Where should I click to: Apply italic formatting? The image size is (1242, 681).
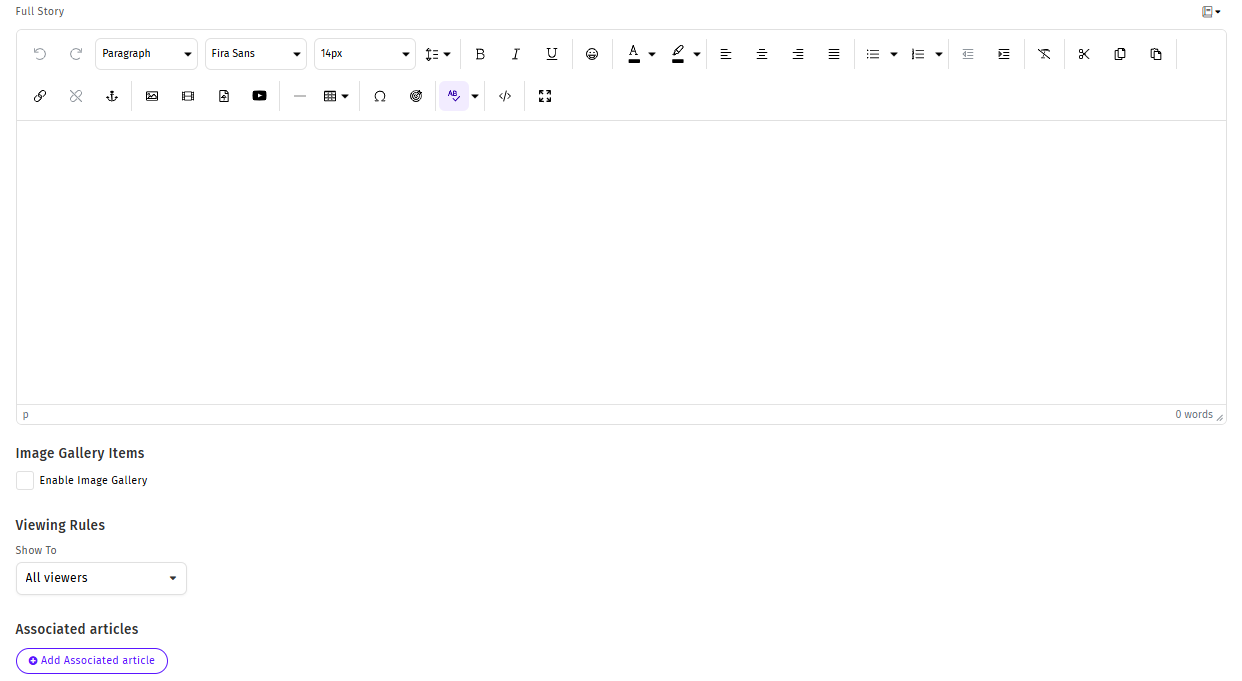[x=516, y=54]
